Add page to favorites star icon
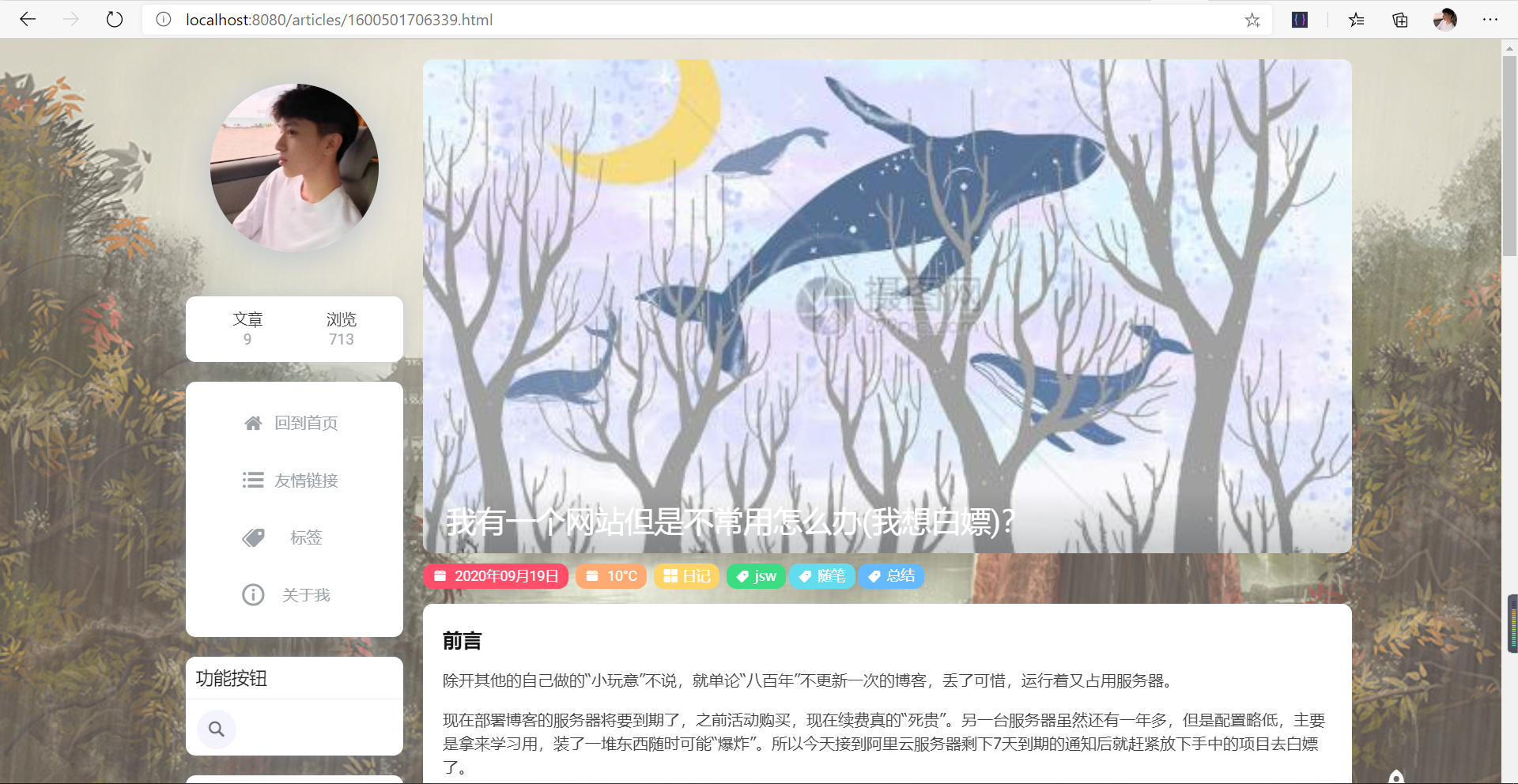This screenshot has width=1518, height=784. coord(1252,20)
